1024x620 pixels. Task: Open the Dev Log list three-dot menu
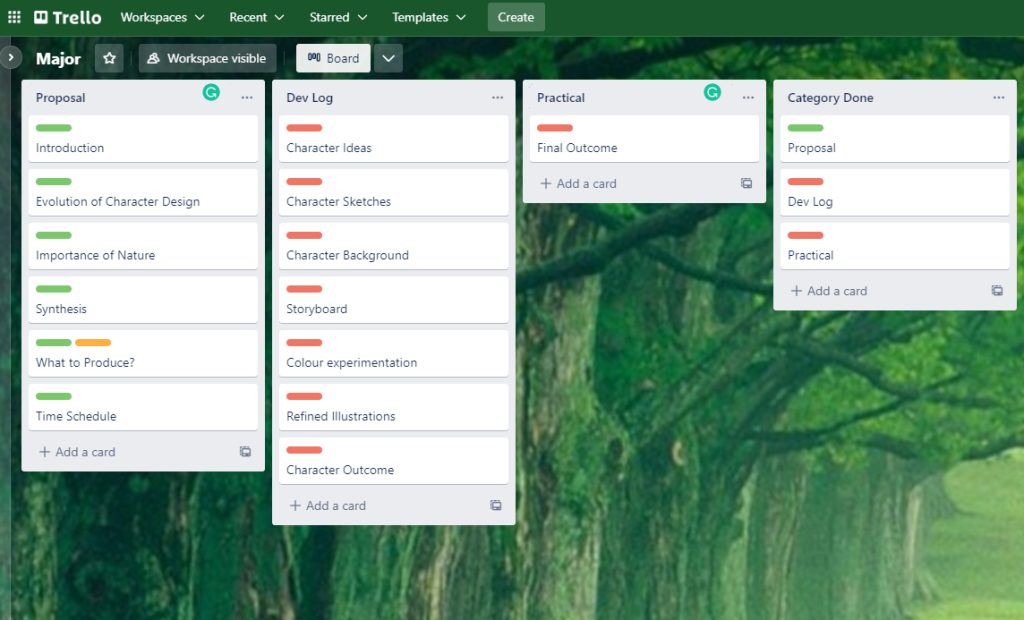(497, 98)
